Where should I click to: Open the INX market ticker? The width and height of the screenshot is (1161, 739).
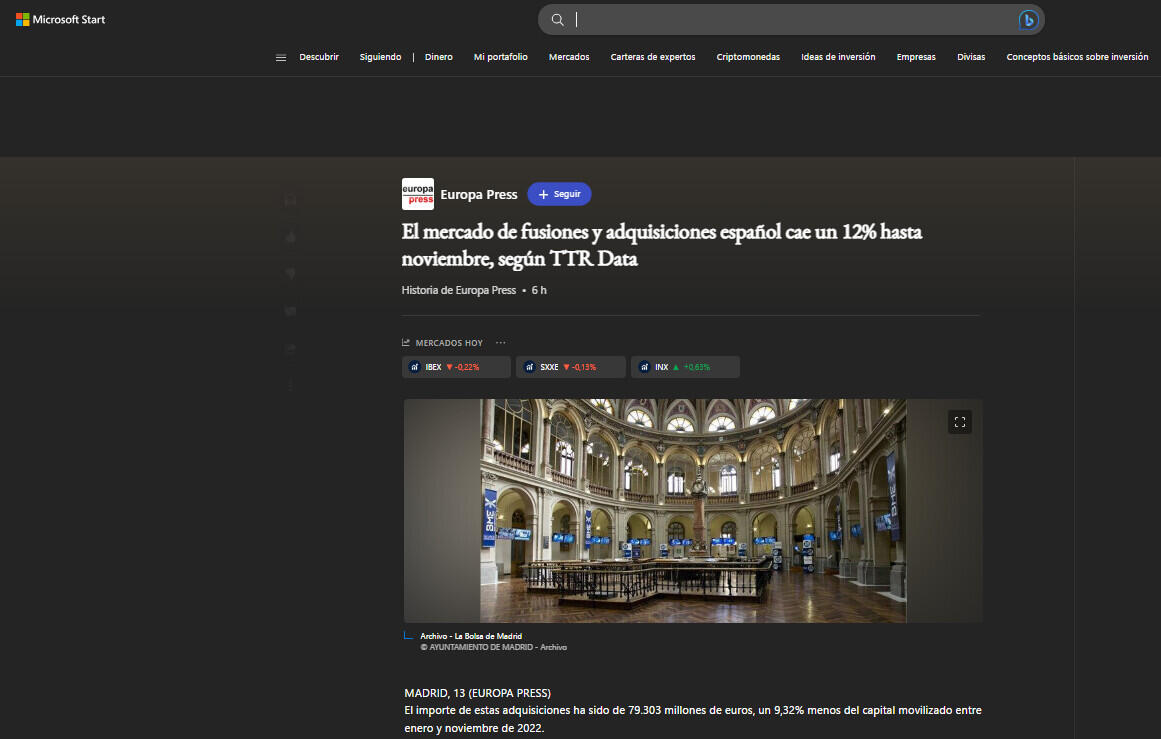685,367
